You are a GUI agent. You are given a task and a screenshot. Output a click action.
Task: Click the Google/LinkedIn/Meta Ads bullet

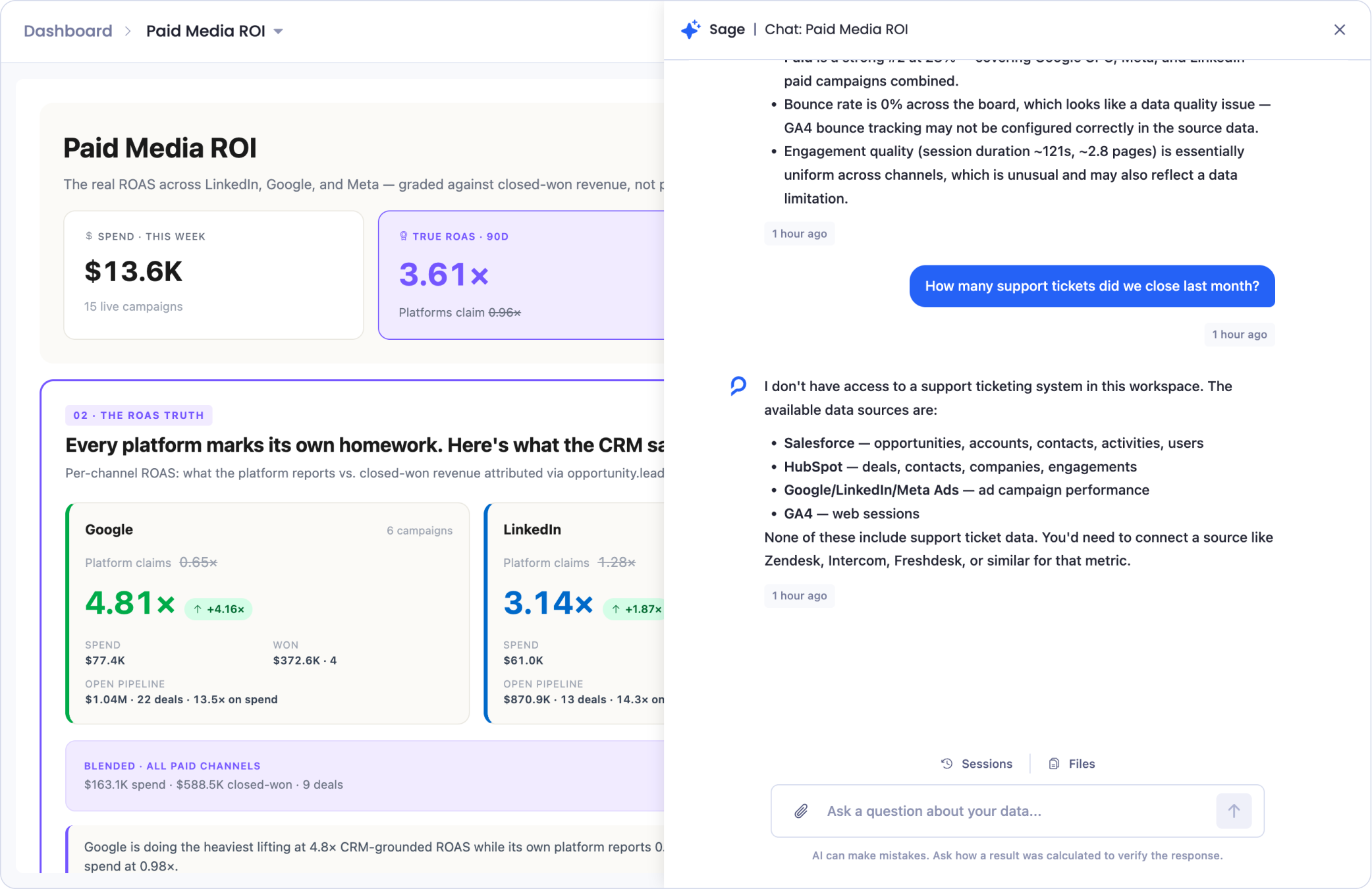coord(966,490)
